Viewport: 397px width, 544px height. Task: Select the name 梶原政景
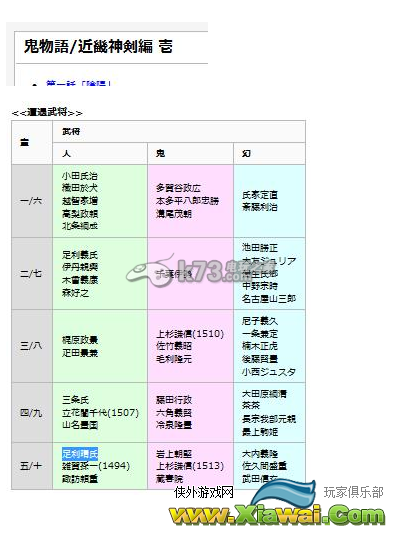coord(80,340)
